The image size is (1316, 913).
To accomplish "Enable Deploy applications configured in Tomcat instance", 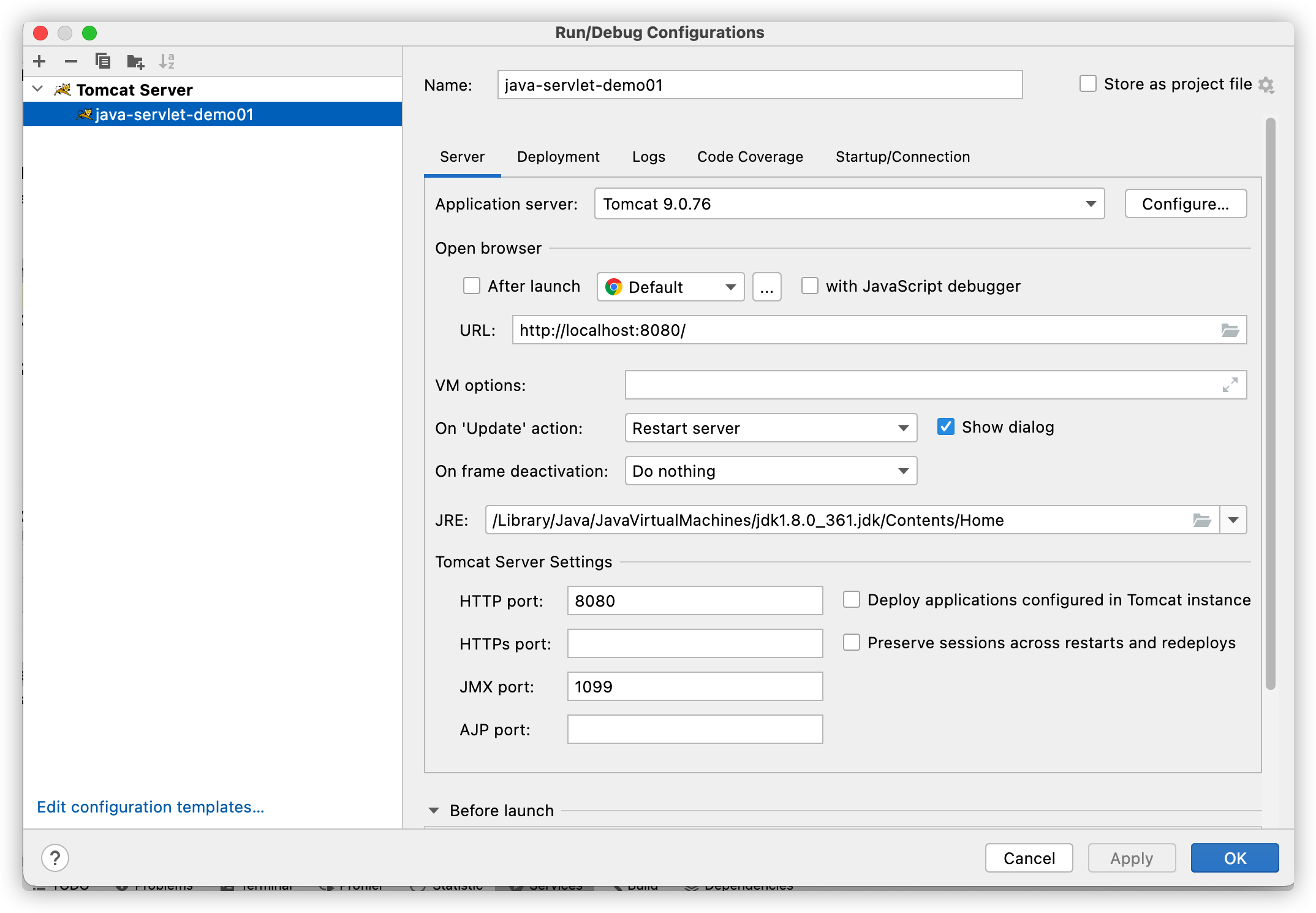I will coord(852,600).
